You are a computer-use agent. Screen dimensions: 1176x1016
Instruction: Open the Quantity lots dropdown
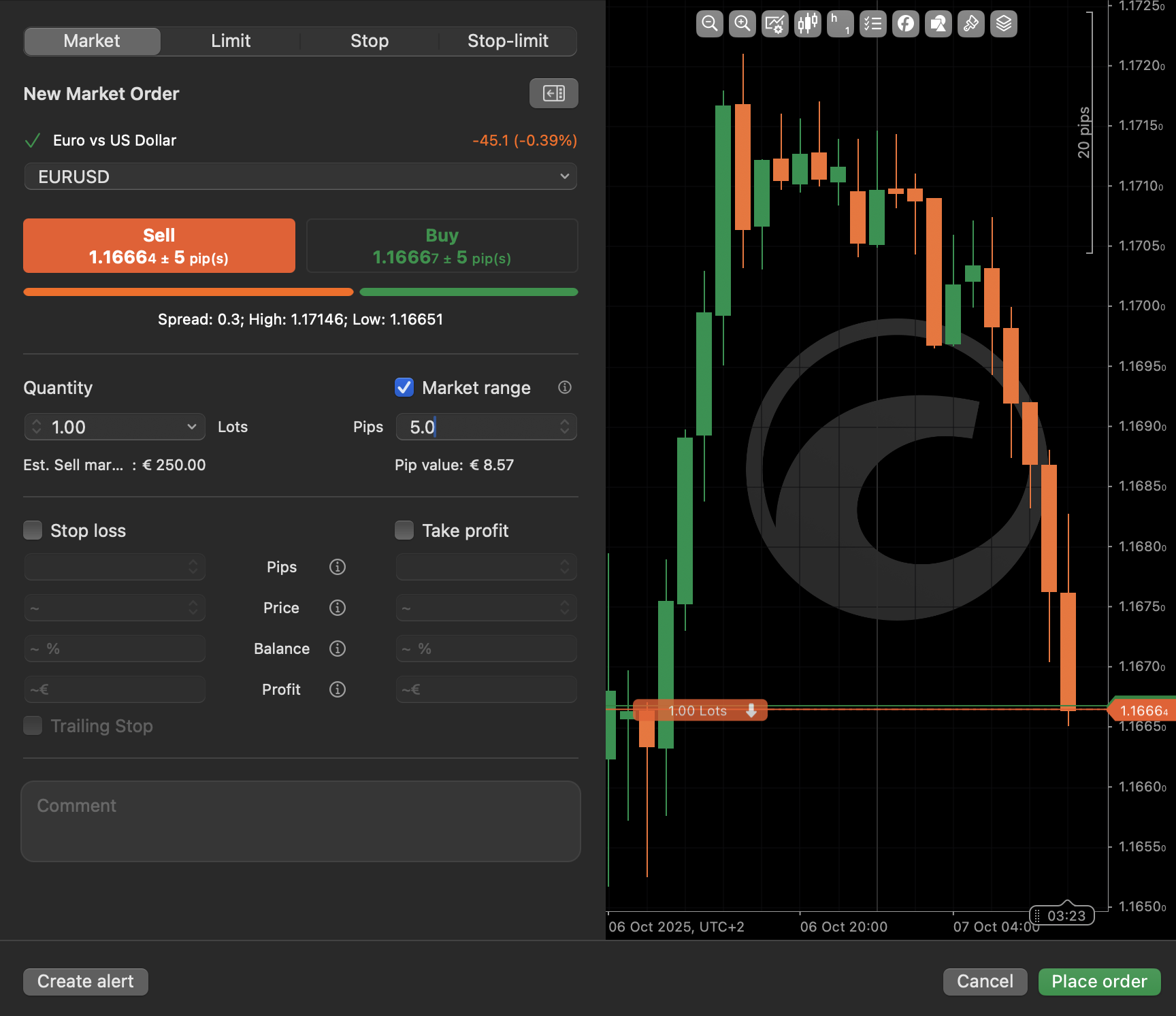(x=191, y=427)
